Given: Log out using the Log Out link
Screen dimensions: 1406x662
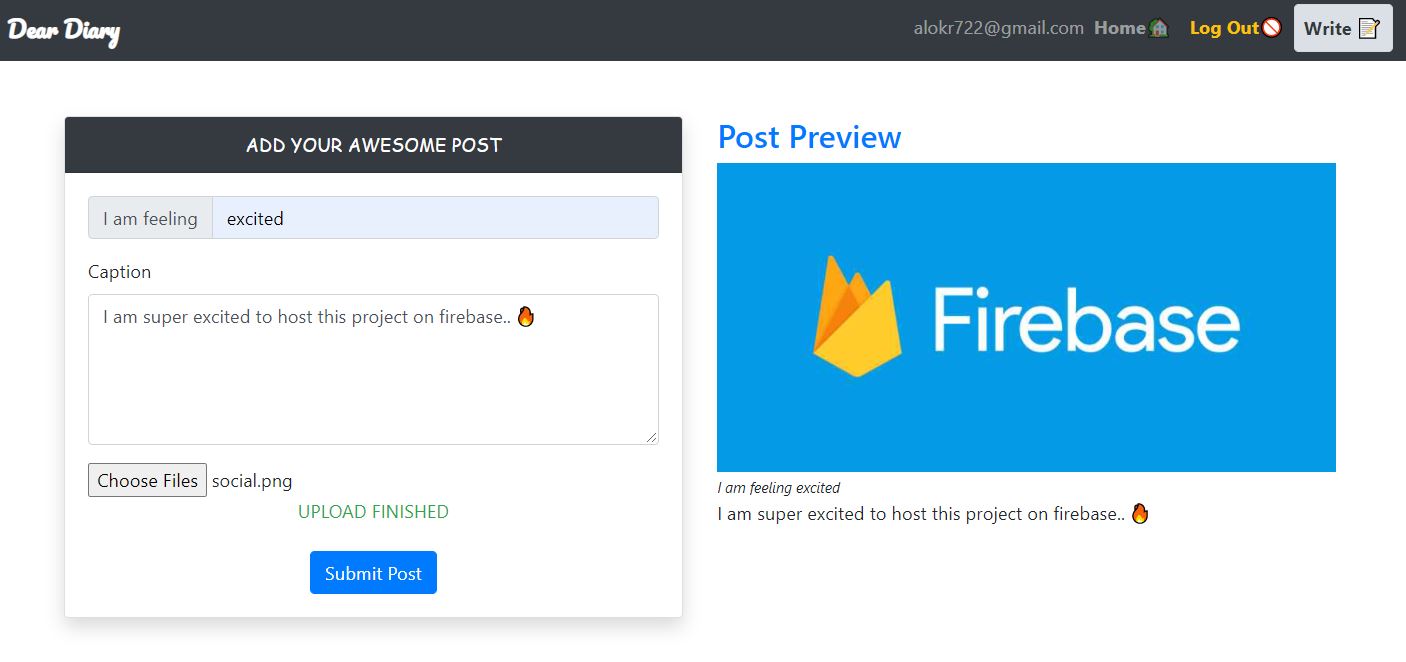Looking at the screenshot, I should pos(1235,28).
